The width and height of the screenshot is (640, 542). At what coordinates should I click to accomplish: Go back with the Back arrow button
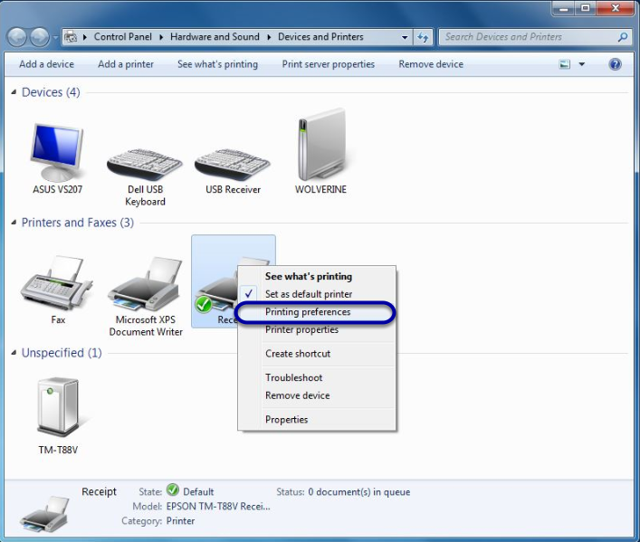coord(17,38)
